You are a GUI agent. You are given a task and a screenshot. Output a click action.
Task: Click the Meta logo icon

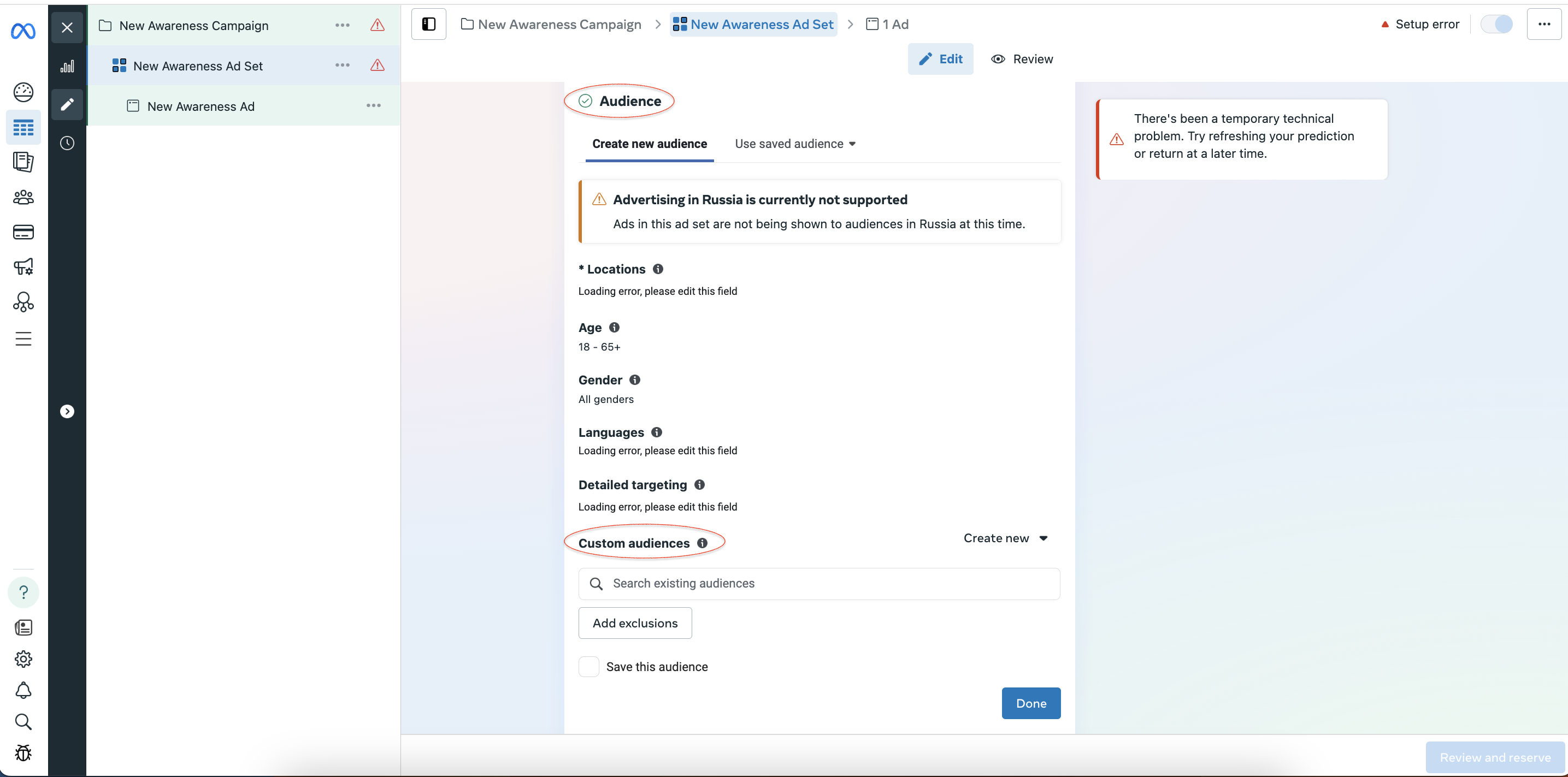pyautogui.click(x=23, y=31)
